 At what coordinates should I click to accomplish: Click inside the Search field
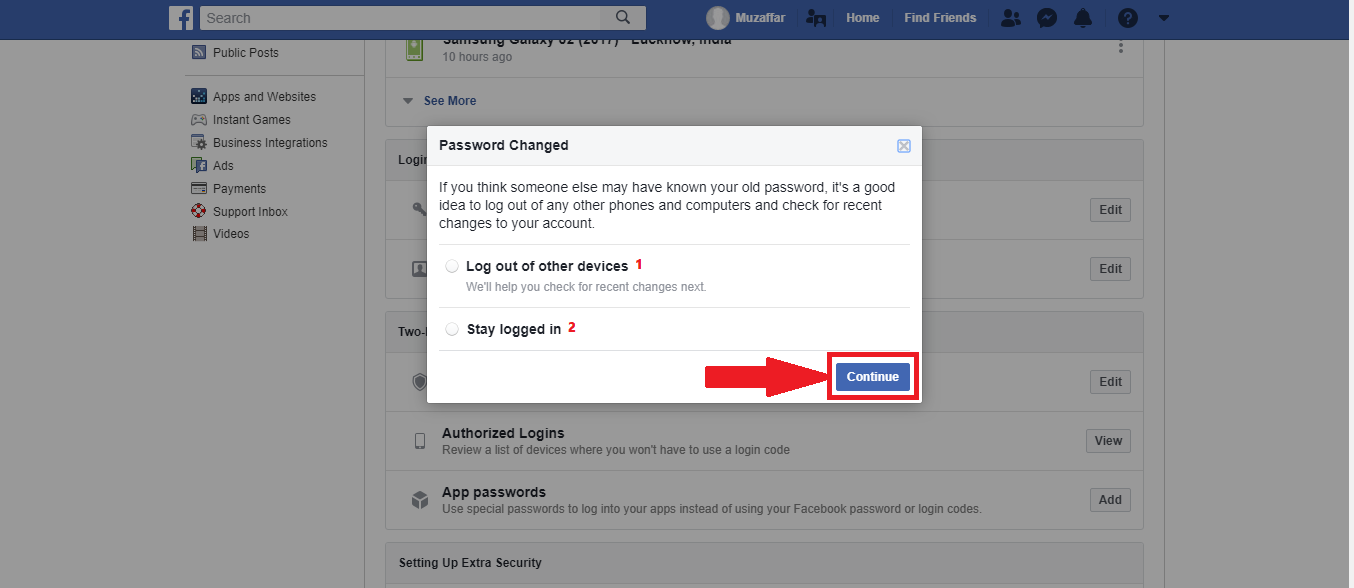tap(400, 17)
